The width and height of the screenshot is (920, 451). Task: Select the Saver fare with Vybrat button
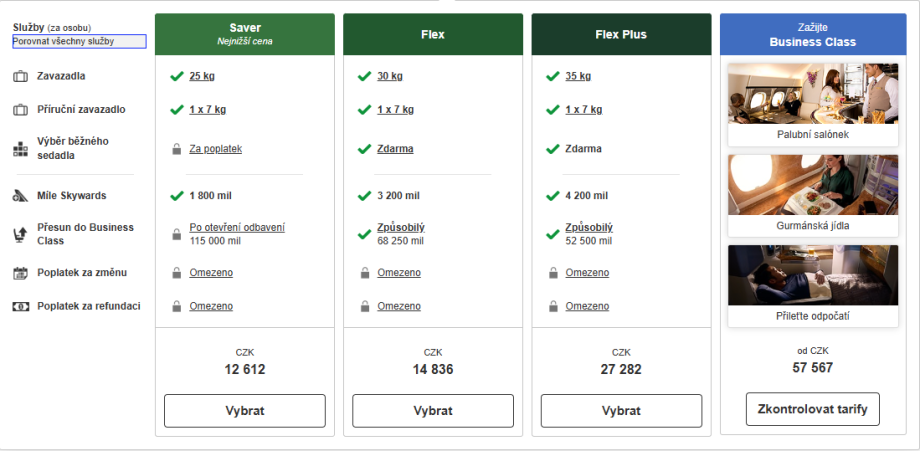click(x=245, y=410)
